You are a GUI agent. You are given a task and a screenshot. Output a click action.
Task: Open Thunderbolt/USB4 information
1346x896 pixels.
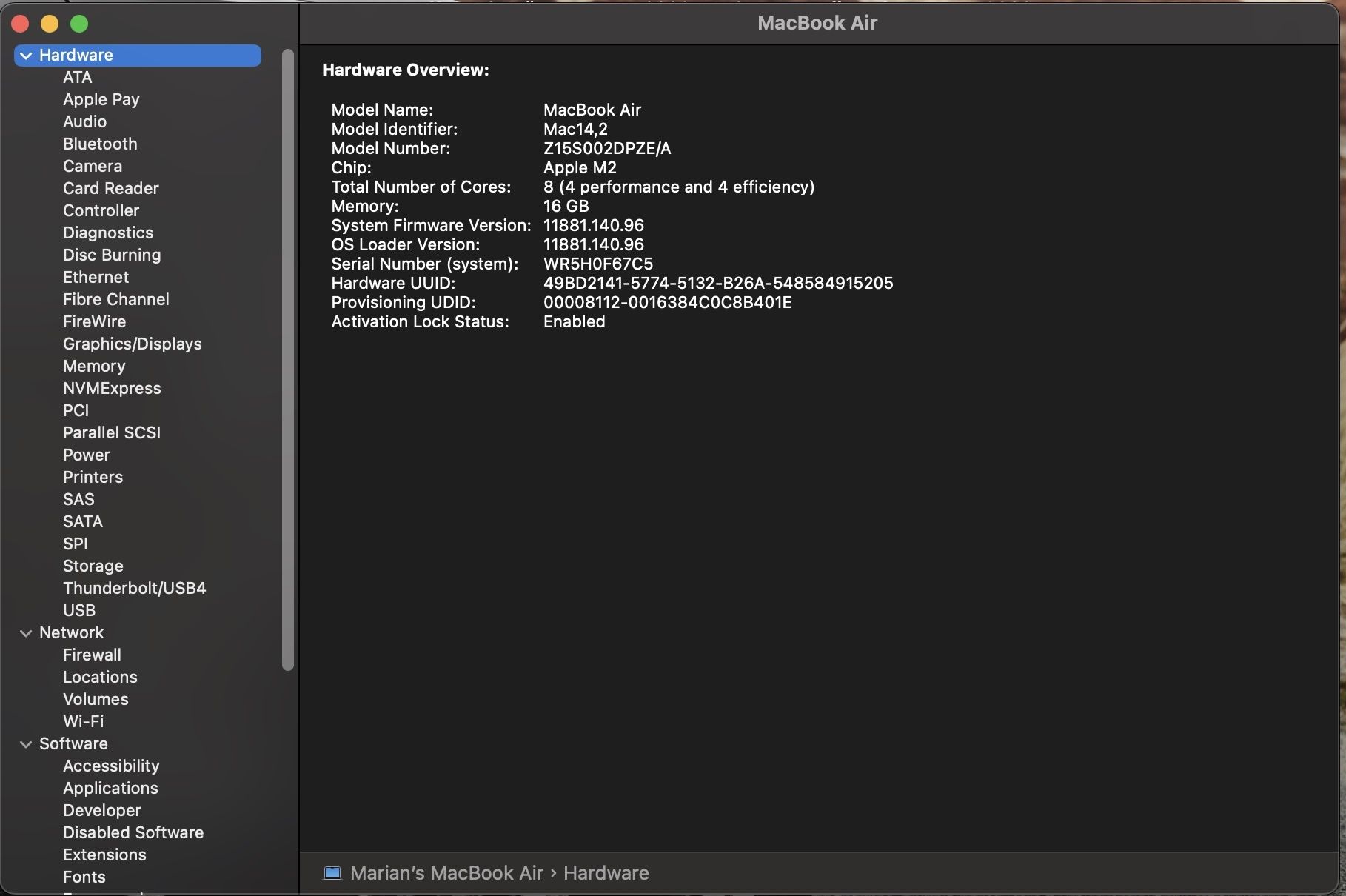pyautogui.click(x=135, y=588)
